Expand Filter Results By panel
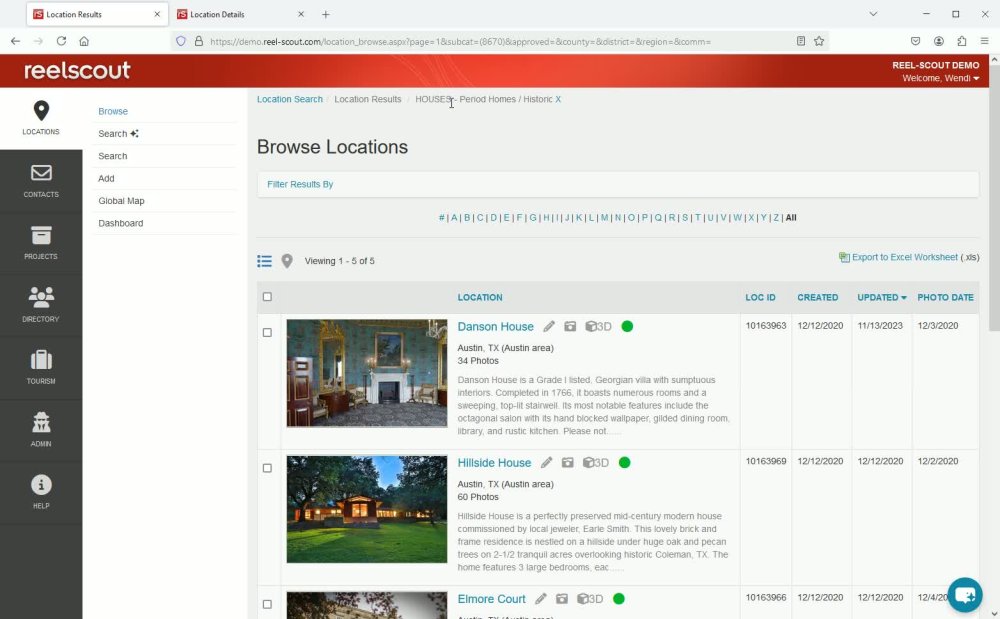The image size is (1000, 619). click(x=300, y=184)
